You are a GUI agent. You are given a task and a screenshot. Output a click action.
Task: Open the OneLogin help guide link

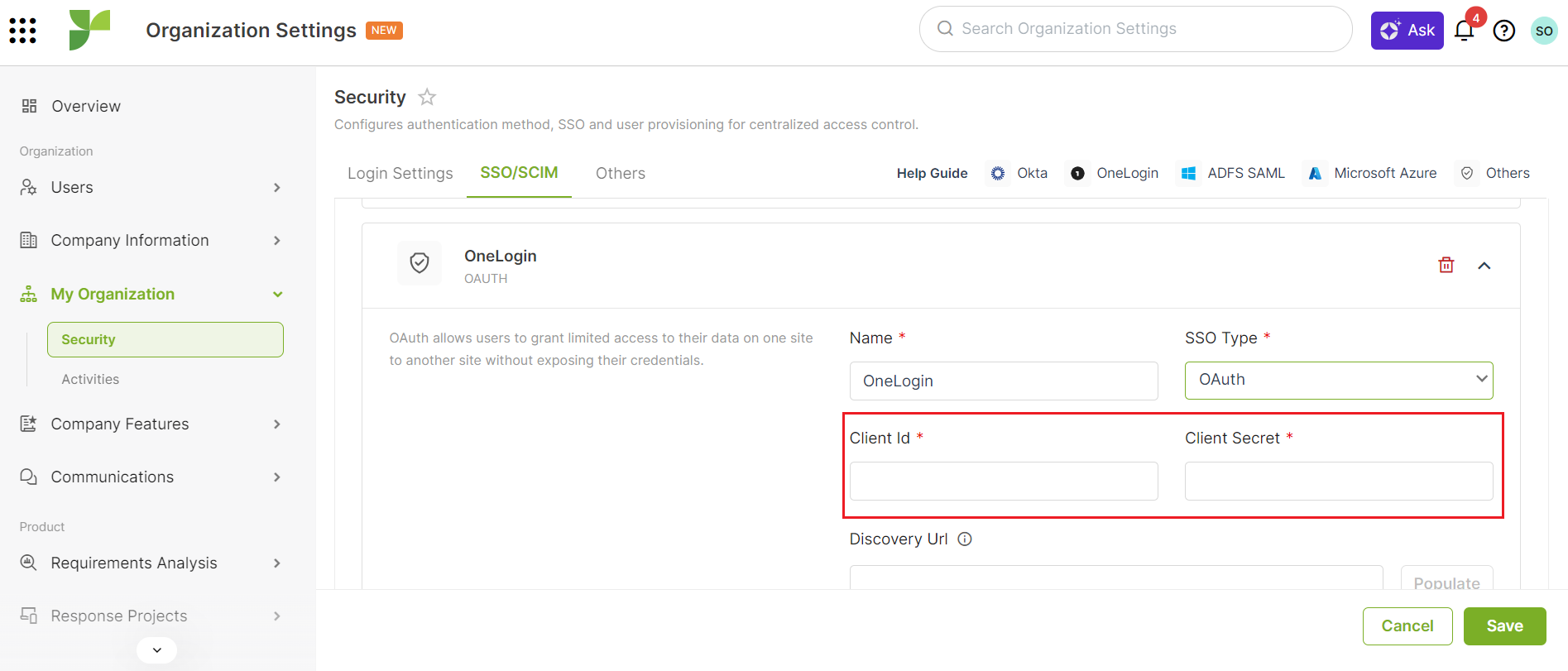(x=1114, y=173)
